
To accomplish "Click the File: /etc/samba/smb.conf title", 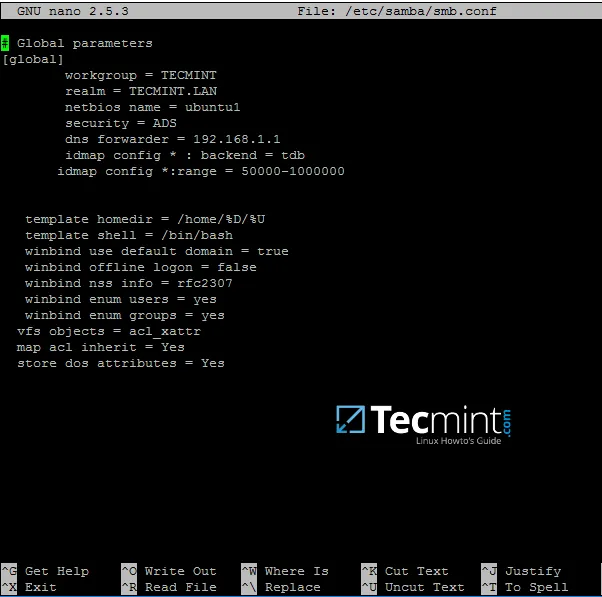I will point(397,11).
